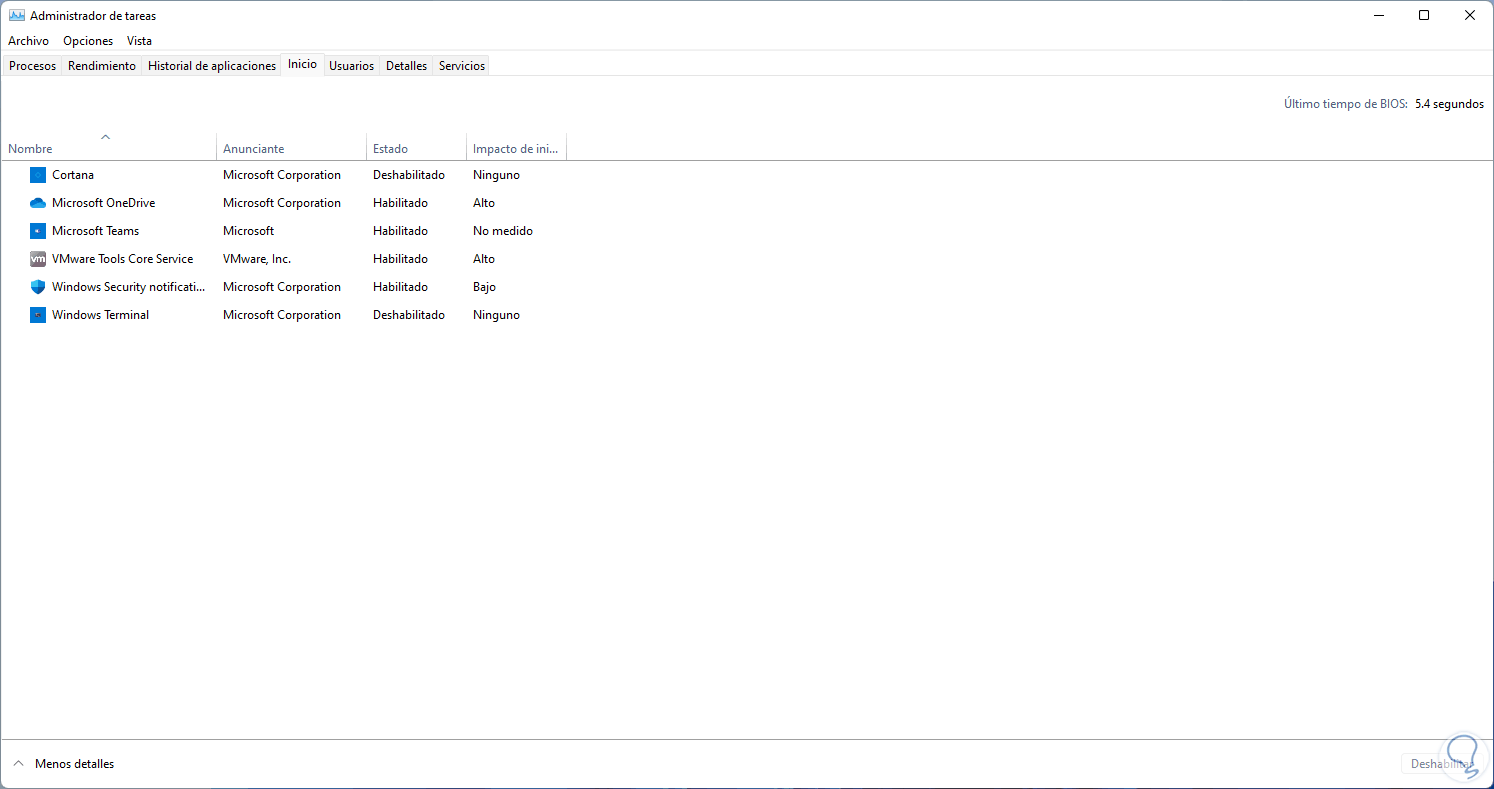Click the Cortana app icon

point(38,175)
